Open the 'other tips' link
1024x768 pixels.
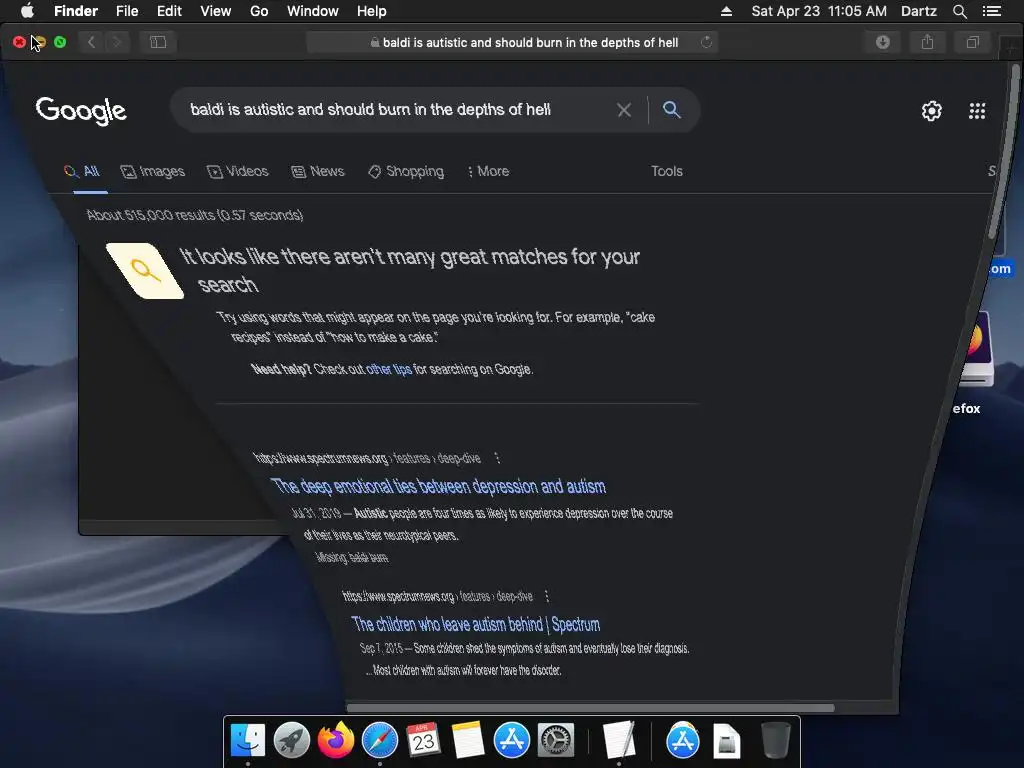click(389, 370)
